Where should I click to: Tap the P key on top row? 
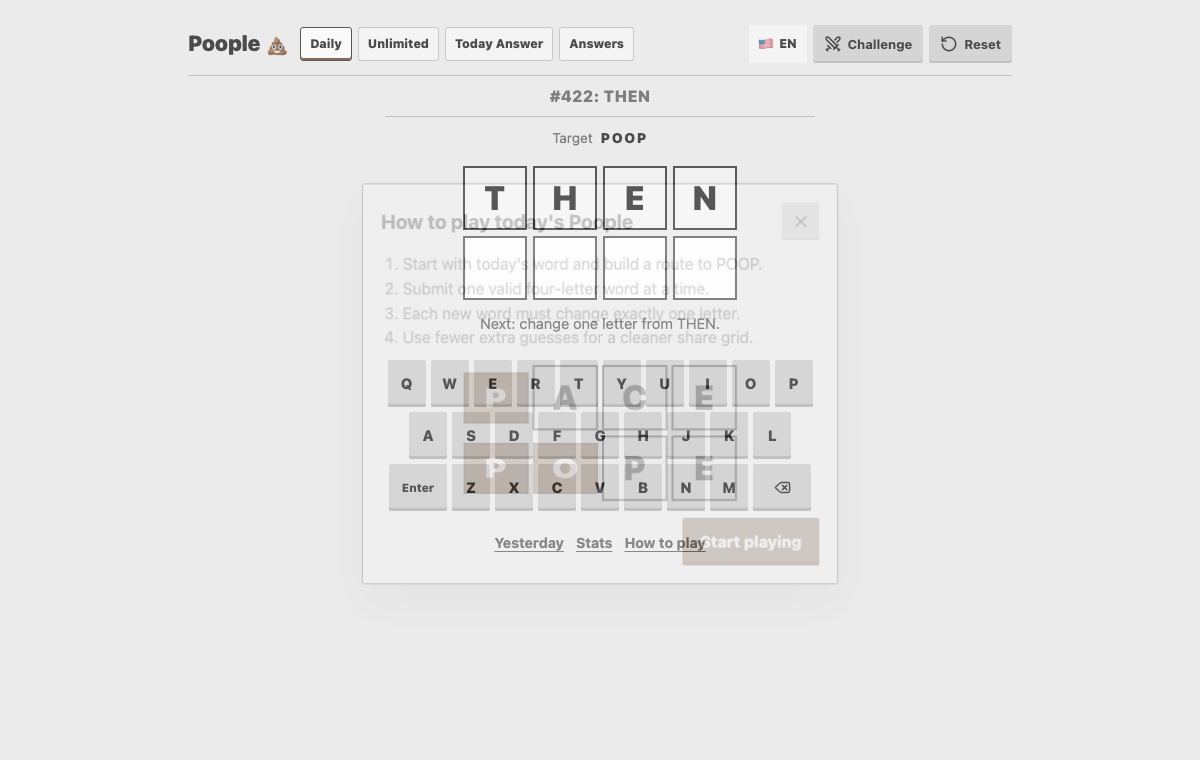click(794, 383)
